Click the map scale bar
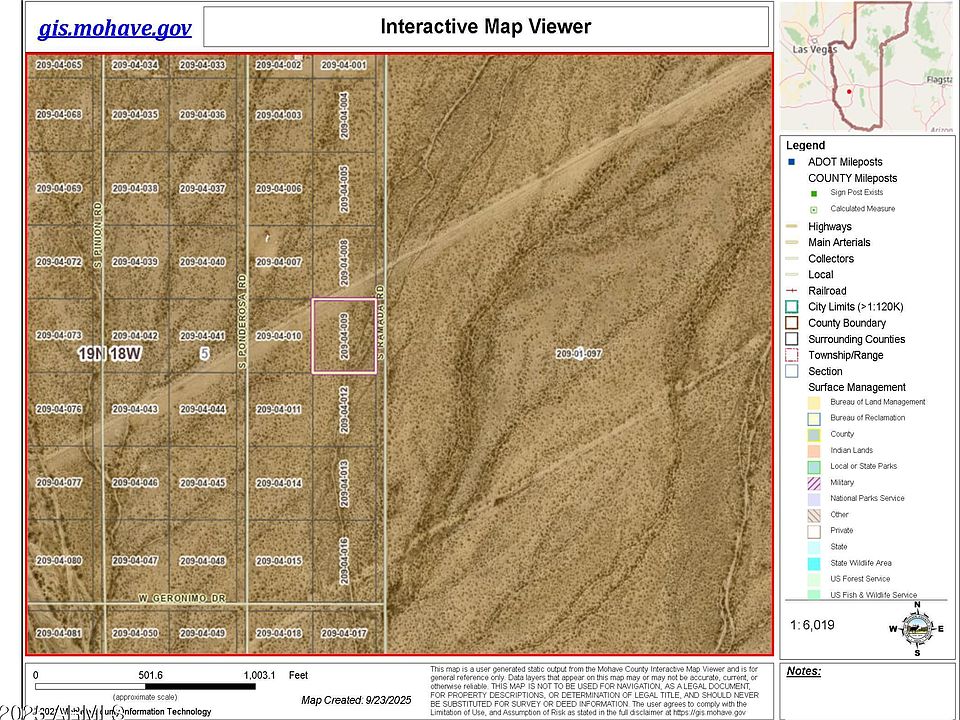The height and width of the screenshot is (720, 960). click(145, 687)
